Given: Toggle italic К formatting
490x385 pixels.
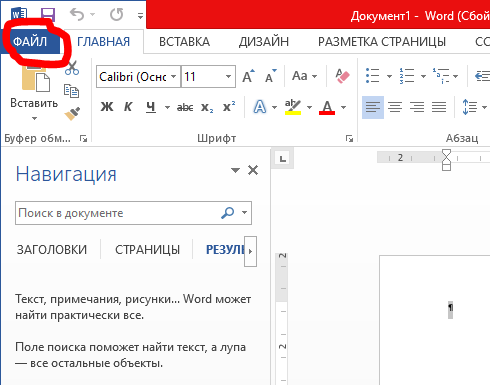Looking at the screenshot, I should tap(128, 107).
